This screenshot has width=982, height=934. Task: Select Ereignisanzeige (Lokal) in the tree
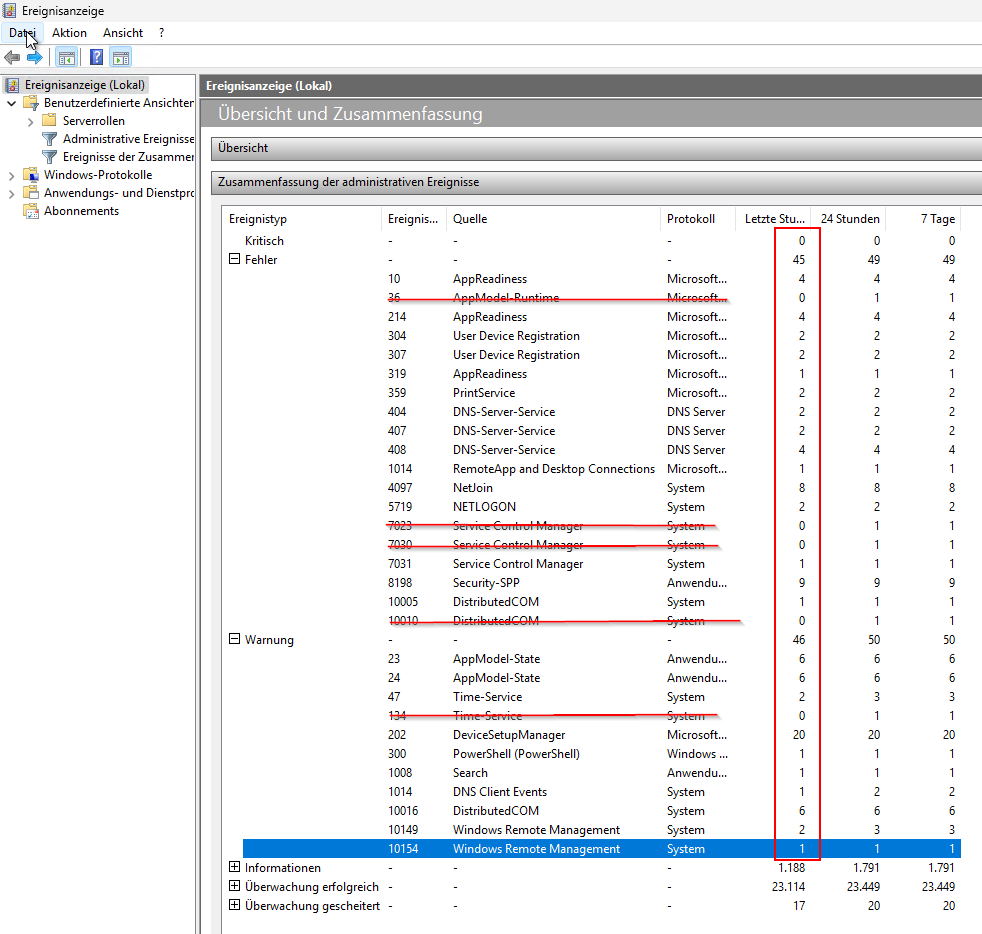[85, 85]
